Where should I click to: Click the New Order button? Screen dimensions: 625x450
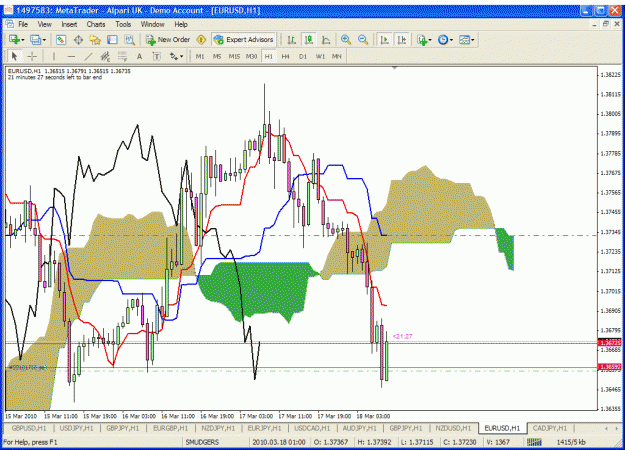(x=168, y=40)
